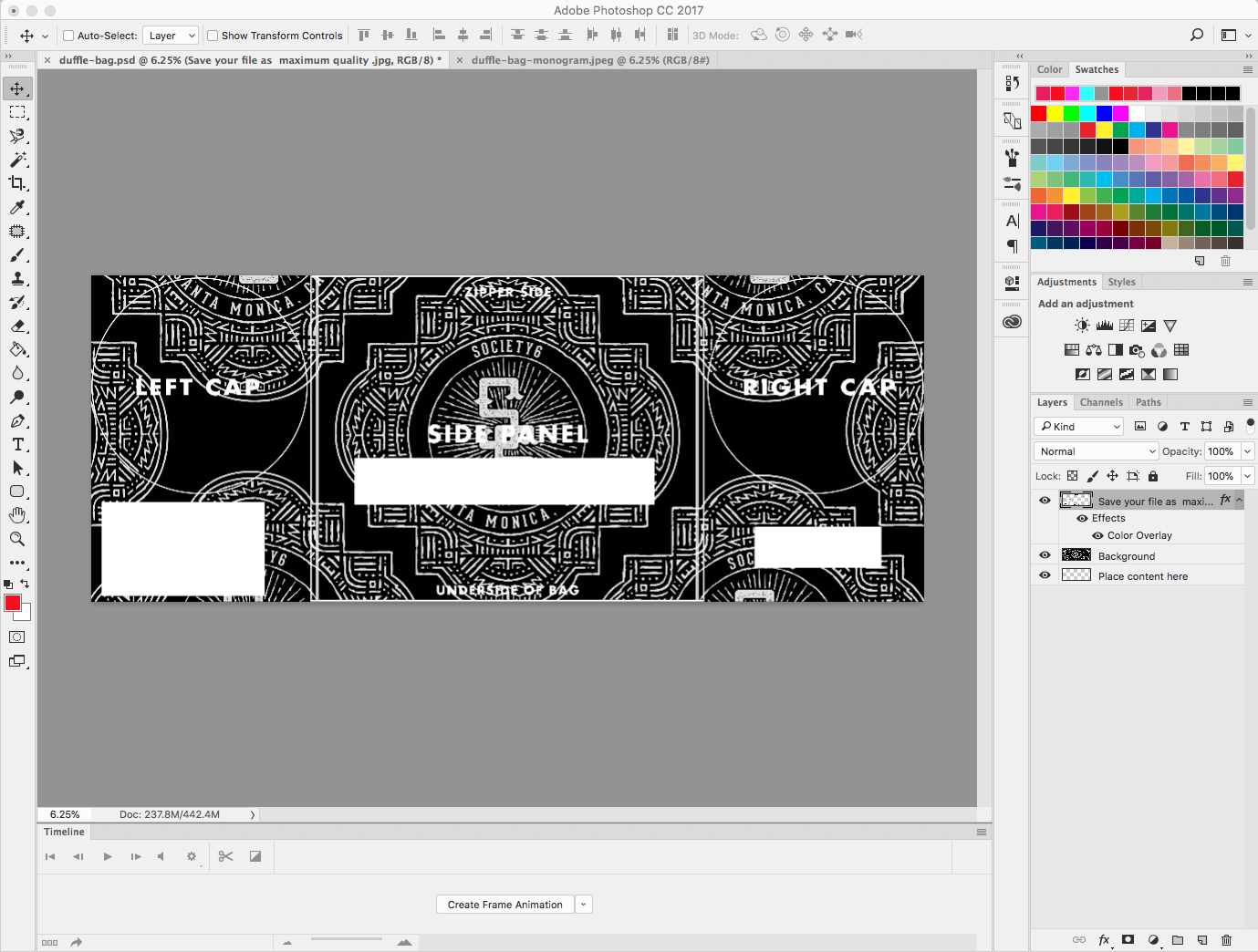Select the Rounded Rectangle shape tool
1258x952 pixels.
[17, 492]
